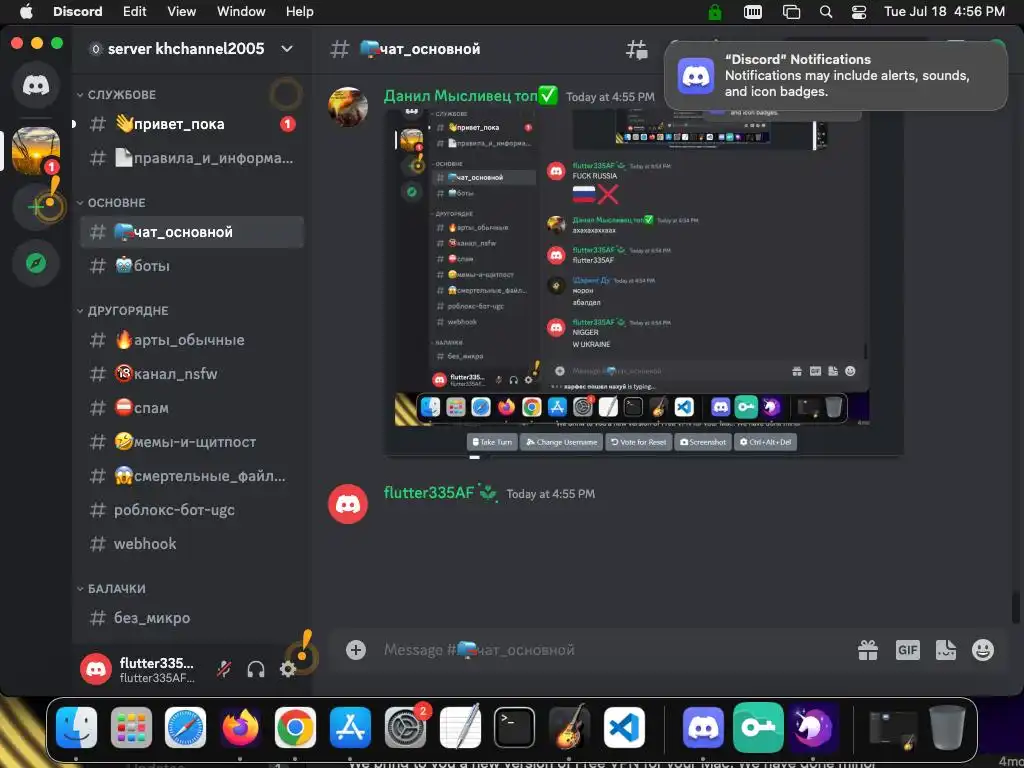Open server khchannel2005 dropdown menu
This screenshot has width=1024, height=768.
(x=287, y=49)
